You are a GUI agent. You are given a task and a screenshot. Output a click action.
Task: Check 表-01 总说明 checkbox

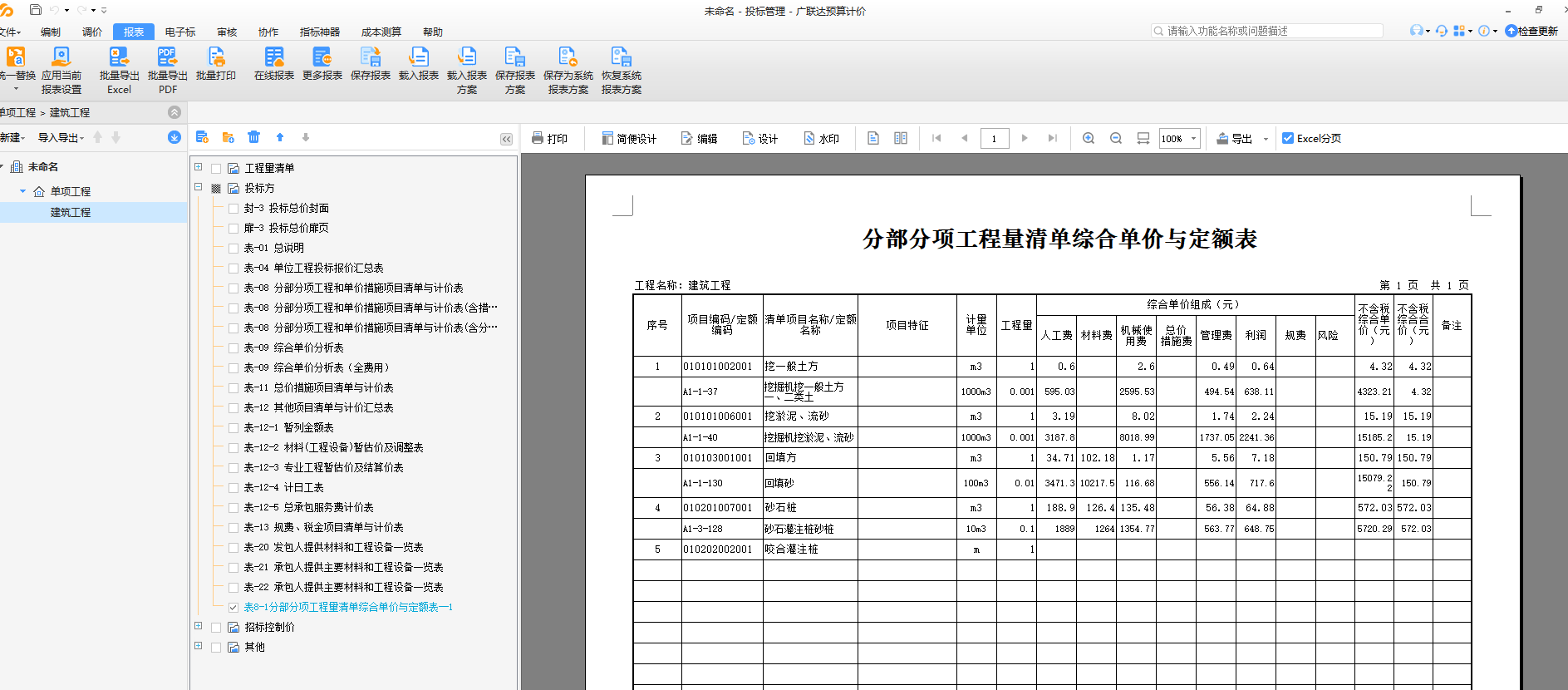click(233, 248)
